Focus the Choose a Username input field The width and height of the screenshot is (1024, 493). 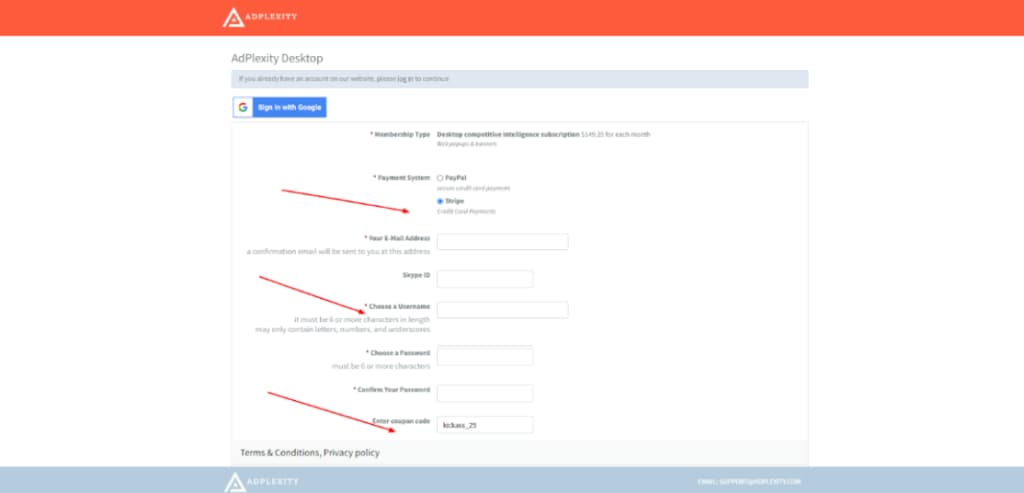502,310
